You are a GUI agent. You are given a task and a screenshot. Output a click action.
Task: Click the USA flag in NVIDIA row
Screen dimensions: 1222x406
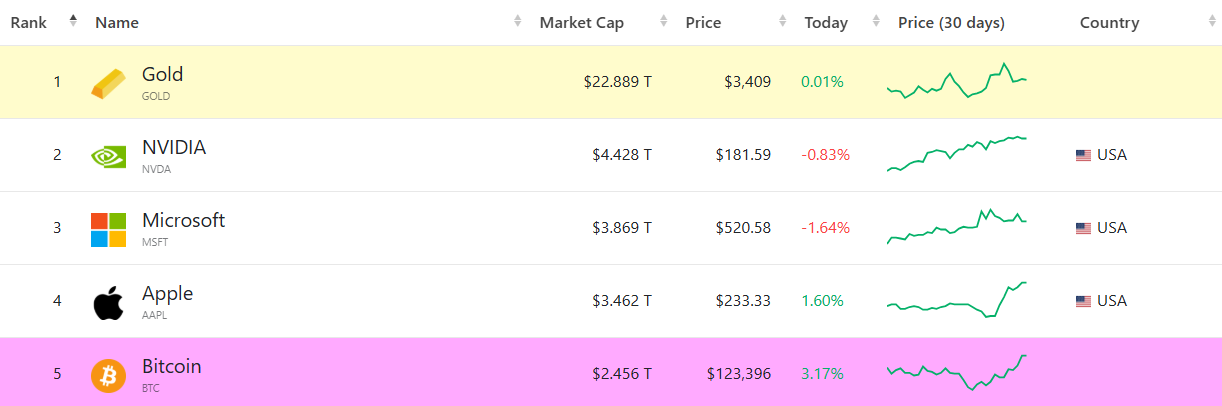(x=1083, y=155)
